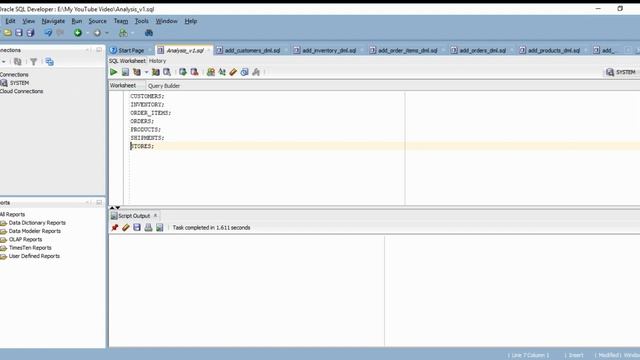
Task: Click the Refresh icon in Connections panel
Action: [x=18, y=62]
